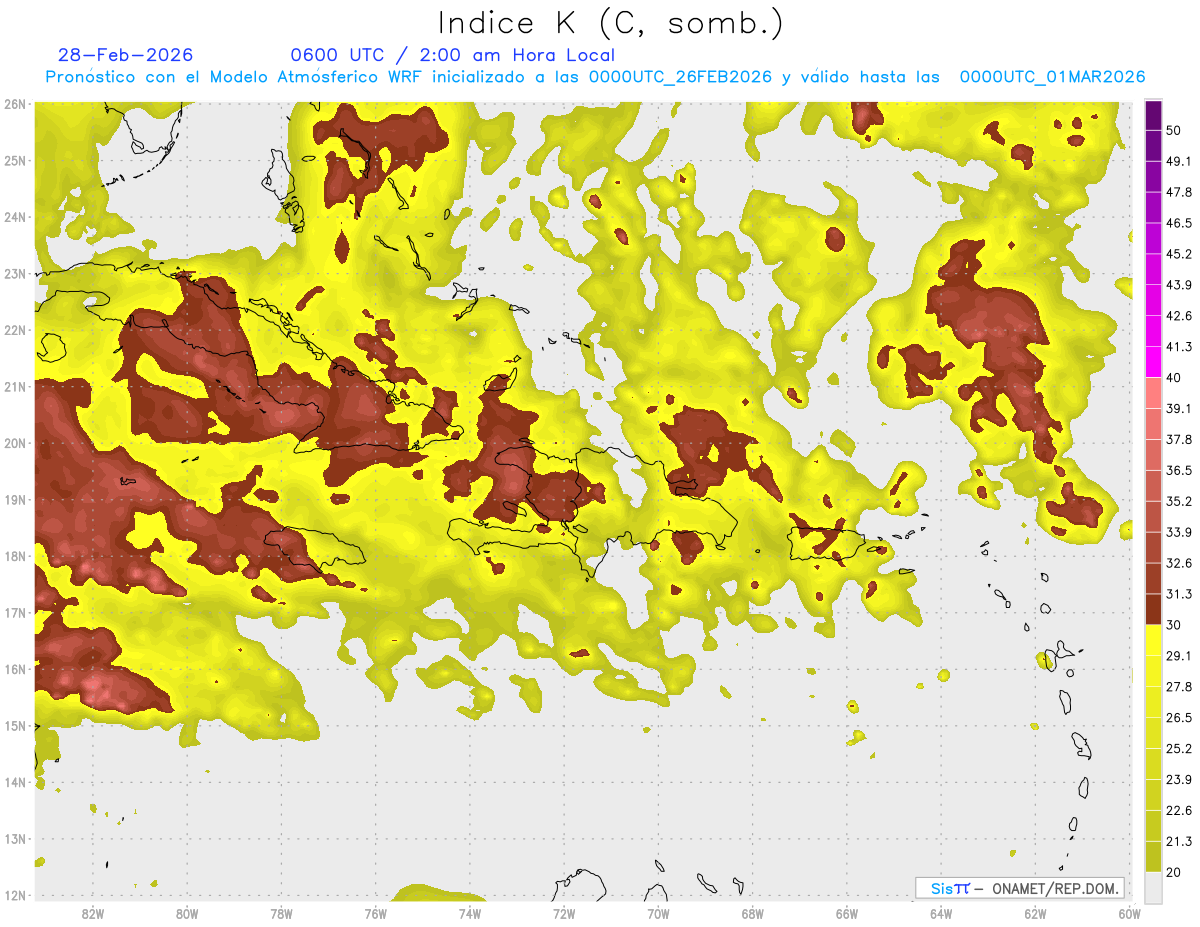Screen dimensions: 1200x927
Task: Click the 'Indice K (C, somb.)' title
Action: [610, 23]
